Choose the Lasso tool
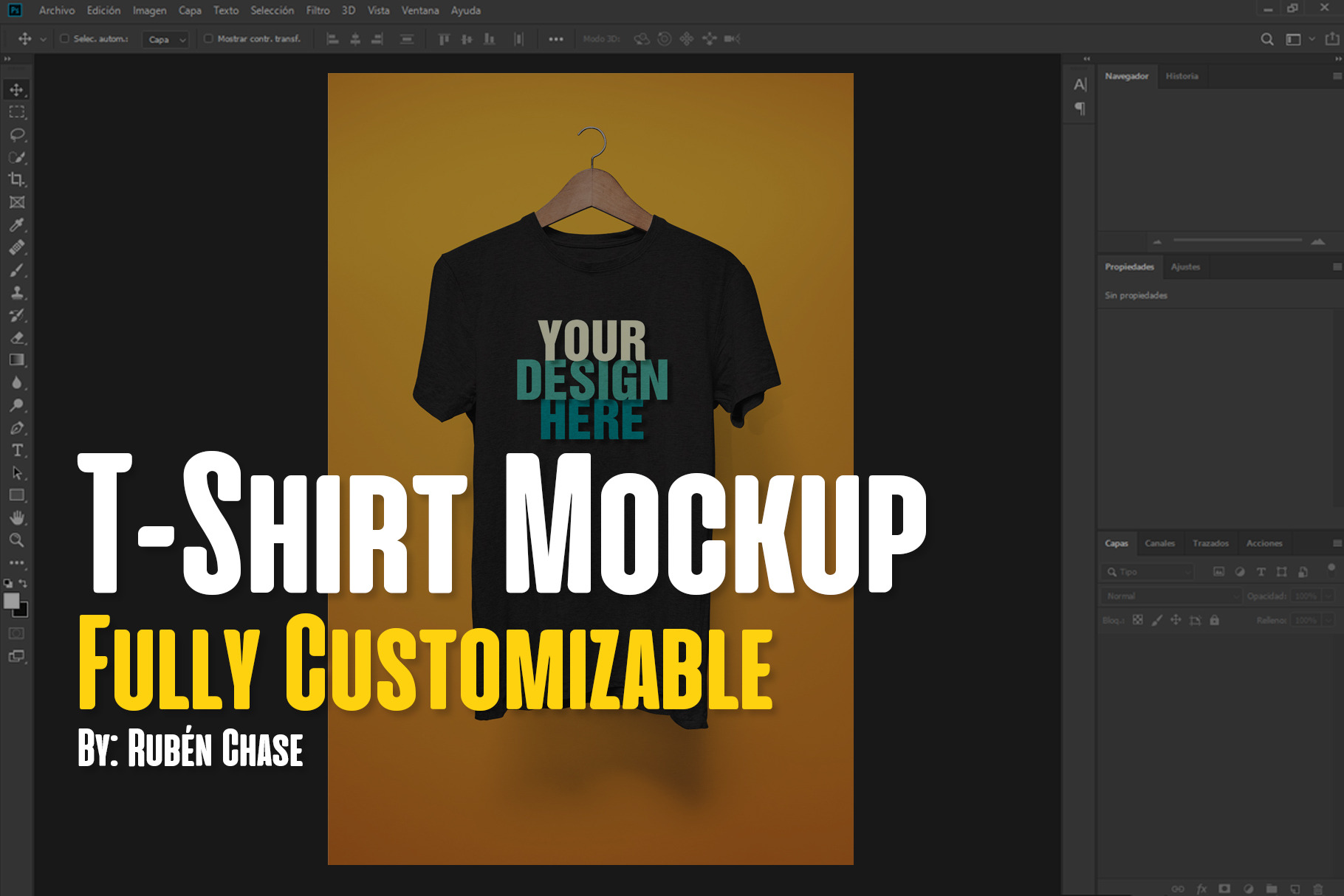Screen dimensions: 1344x896 tap(16, 135)
